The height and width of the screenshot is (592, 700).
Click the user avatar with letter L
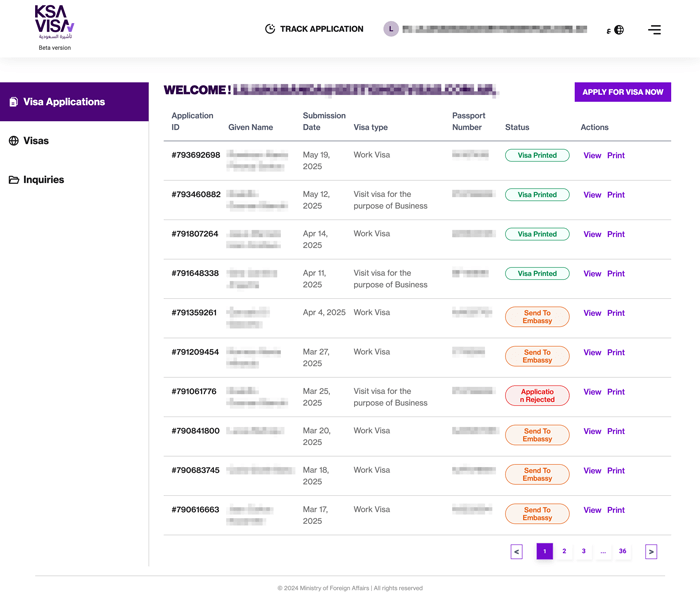pyautogui.click(x=391, y=29)
